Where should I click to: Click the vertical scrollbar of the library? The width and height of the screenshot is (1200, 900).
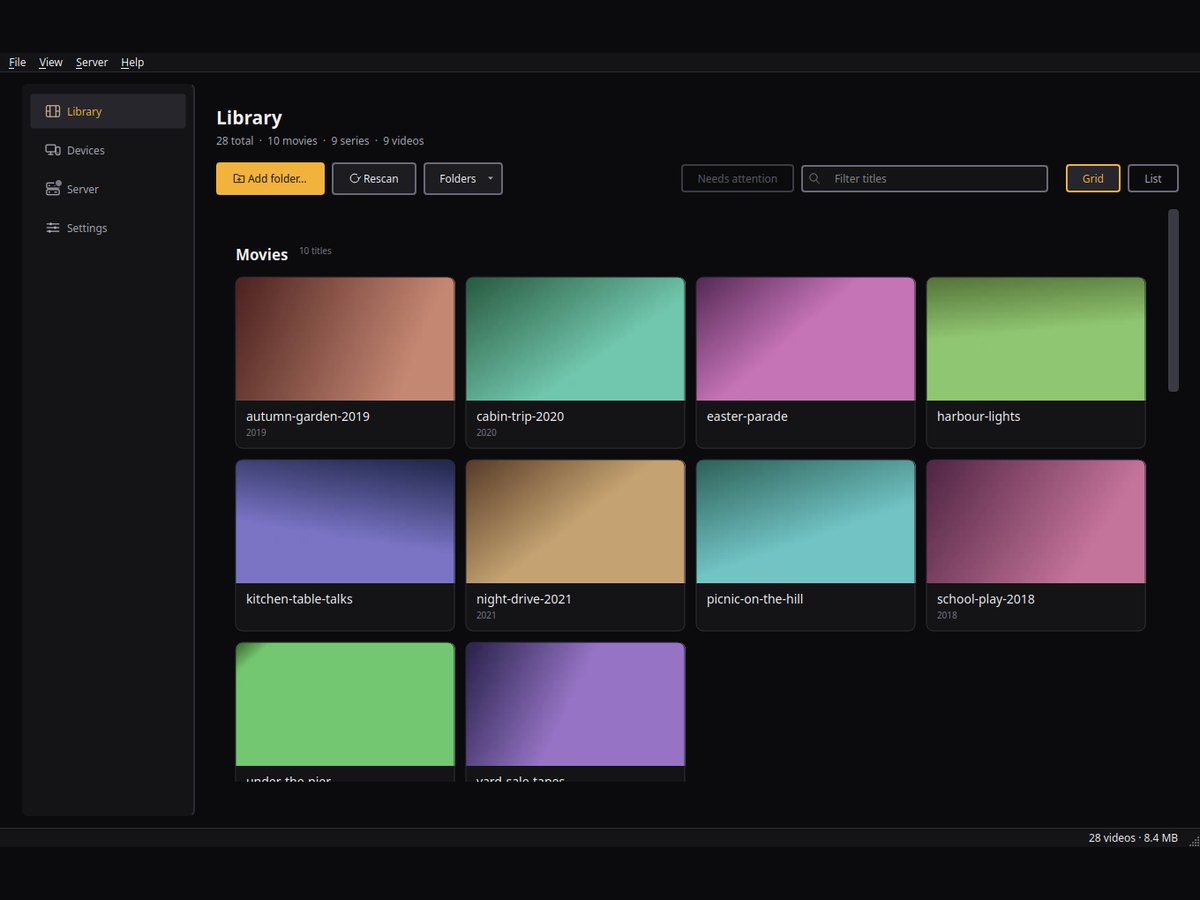click(1173, 300)
